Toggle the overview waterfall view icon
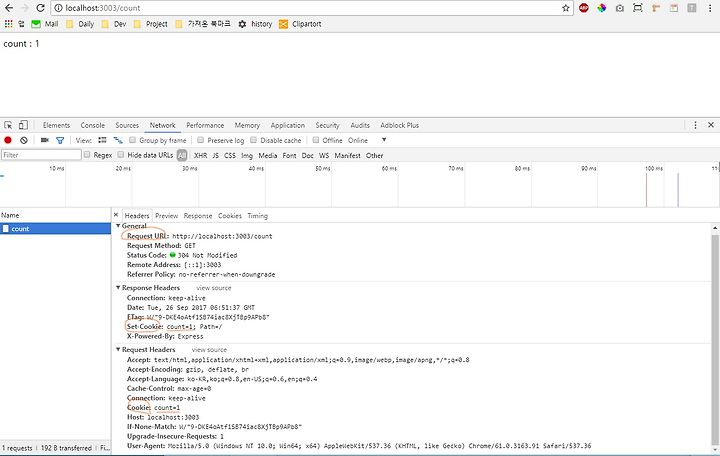 point(118,140)
